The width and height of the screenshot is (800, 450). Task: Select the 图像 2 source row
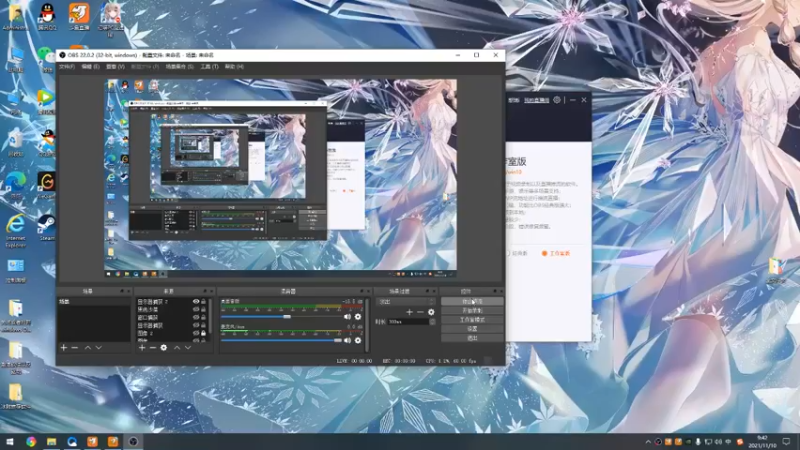[171, 333]
